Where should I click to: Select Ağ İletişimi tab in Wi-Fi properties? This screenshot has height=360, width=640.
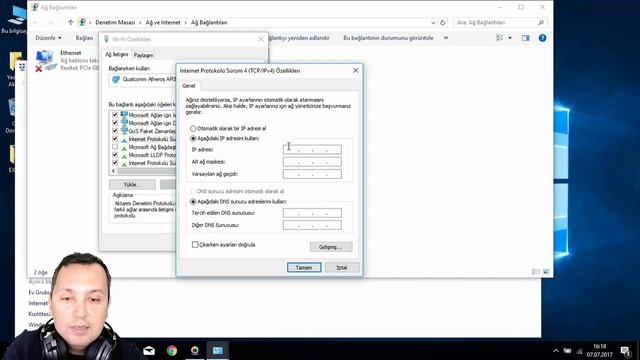pos(117,54)
